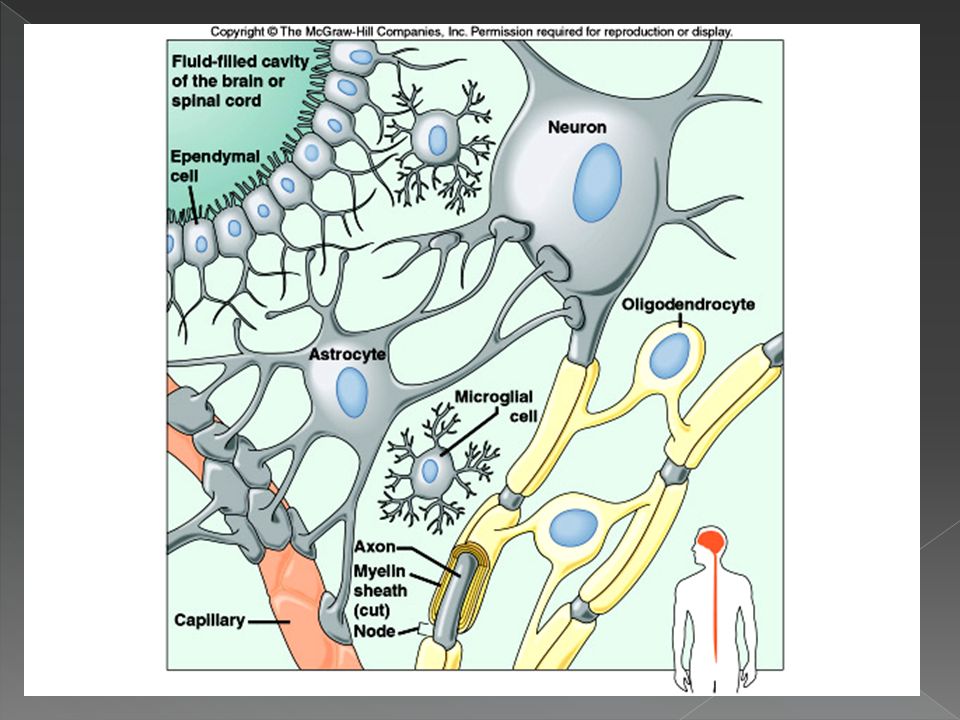Viewport: 960px width, 720px height.
Task: Click the lower oligodendrocyte nucleus
Action: tap(573, 528)
